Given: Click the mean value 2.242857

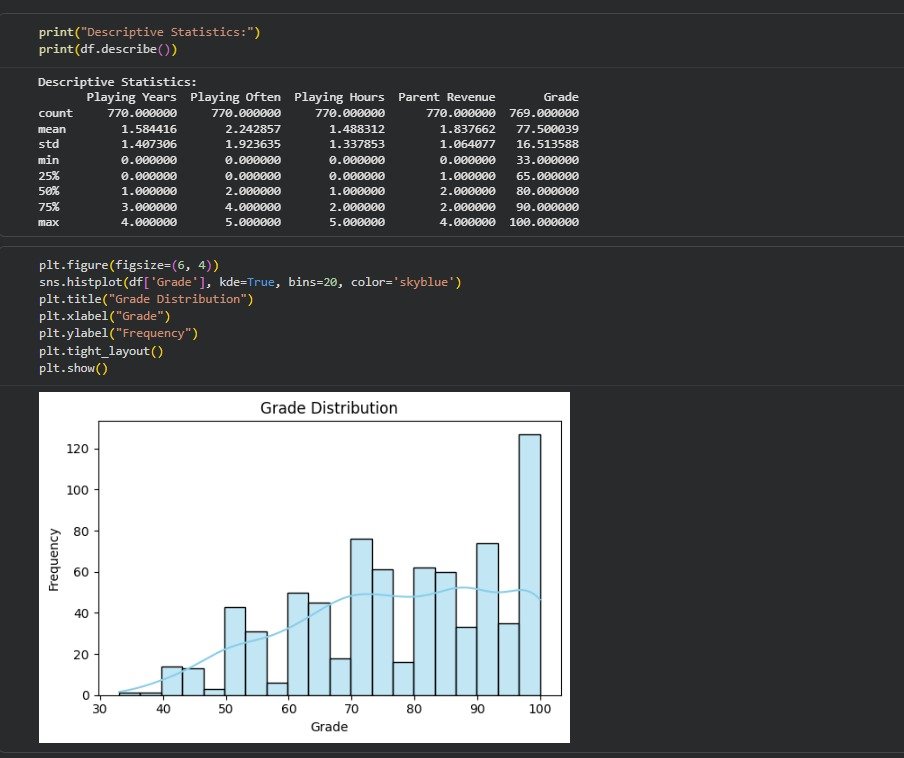Looking at the screenshot, I should click(x=253, y=129).
